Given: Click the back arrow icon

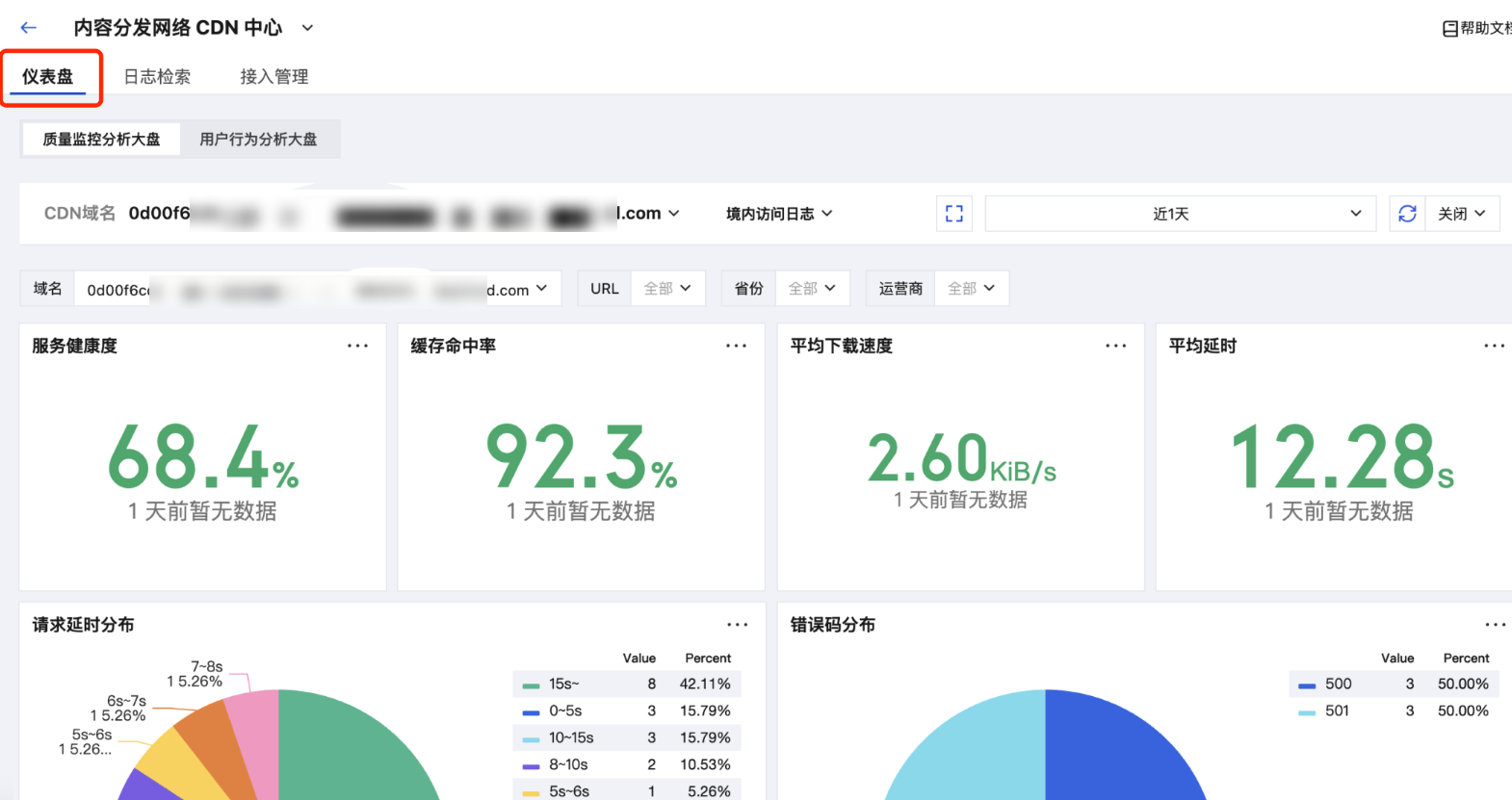Looking at the screenshot, I should click(x=28, y=28).
